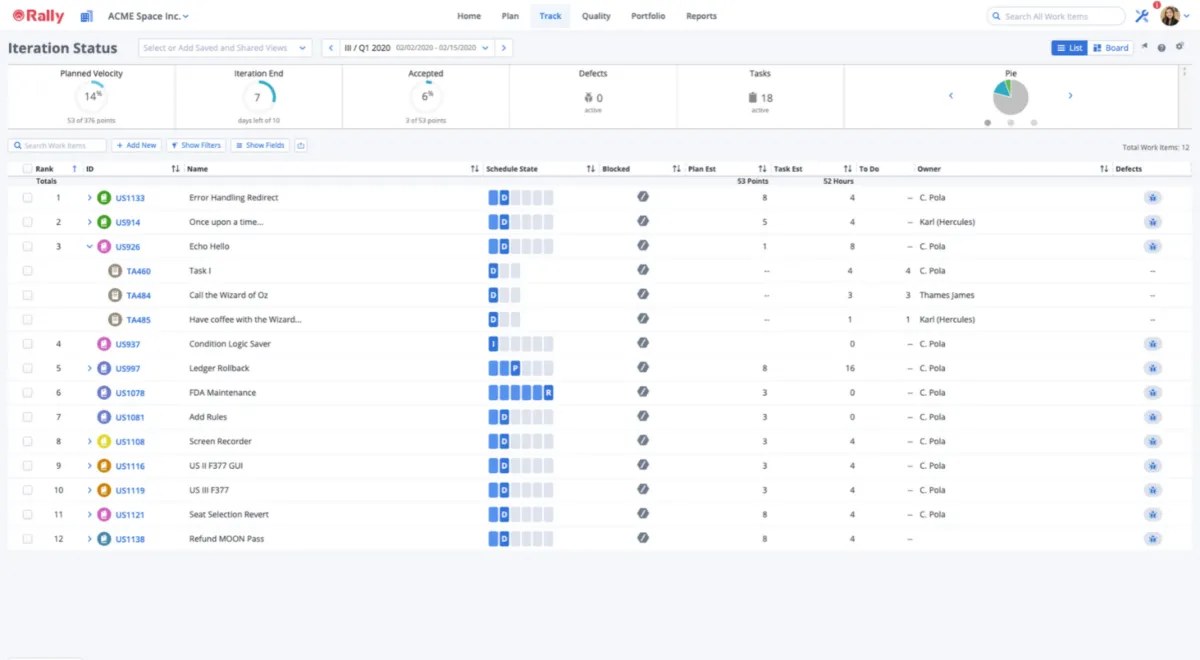The width and height of the screenshot is (1200, 660).
Task: Click the user story icon for US1078
Action: pyautogui.click(x=103, y=393)
